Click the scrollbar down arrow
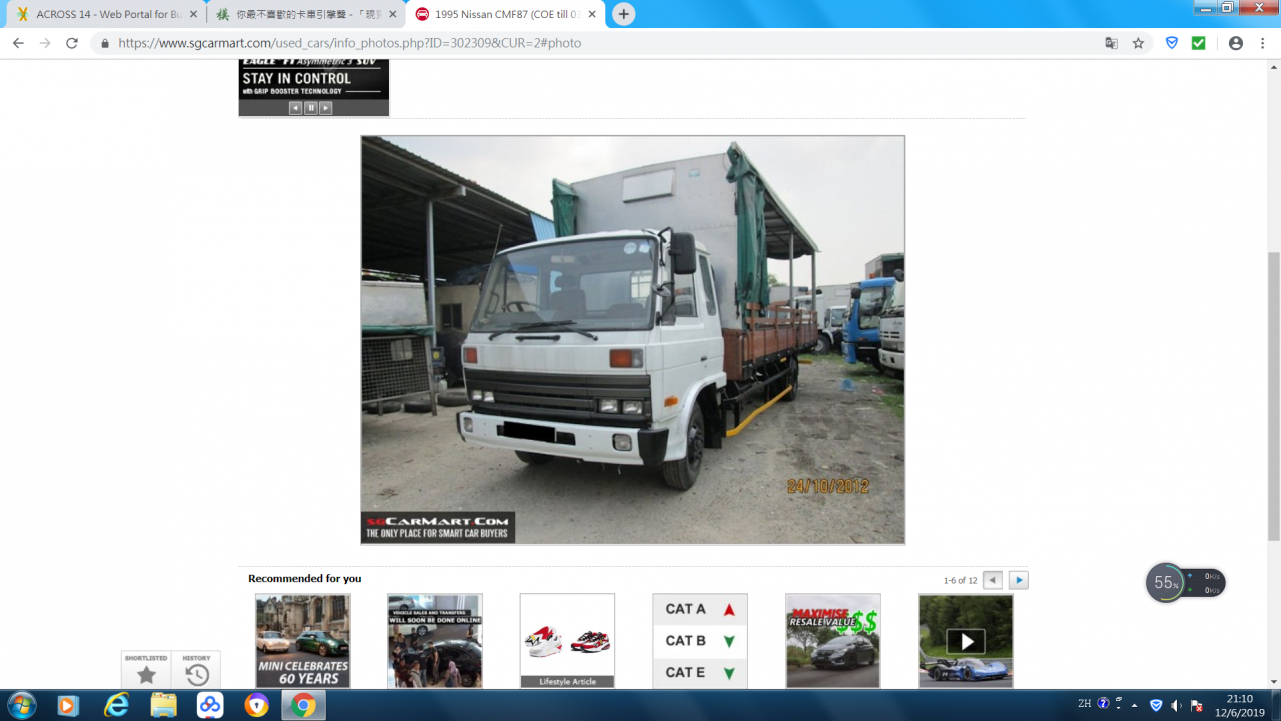This screenshot has width=1281, height=721. (x=1273, y=682)
